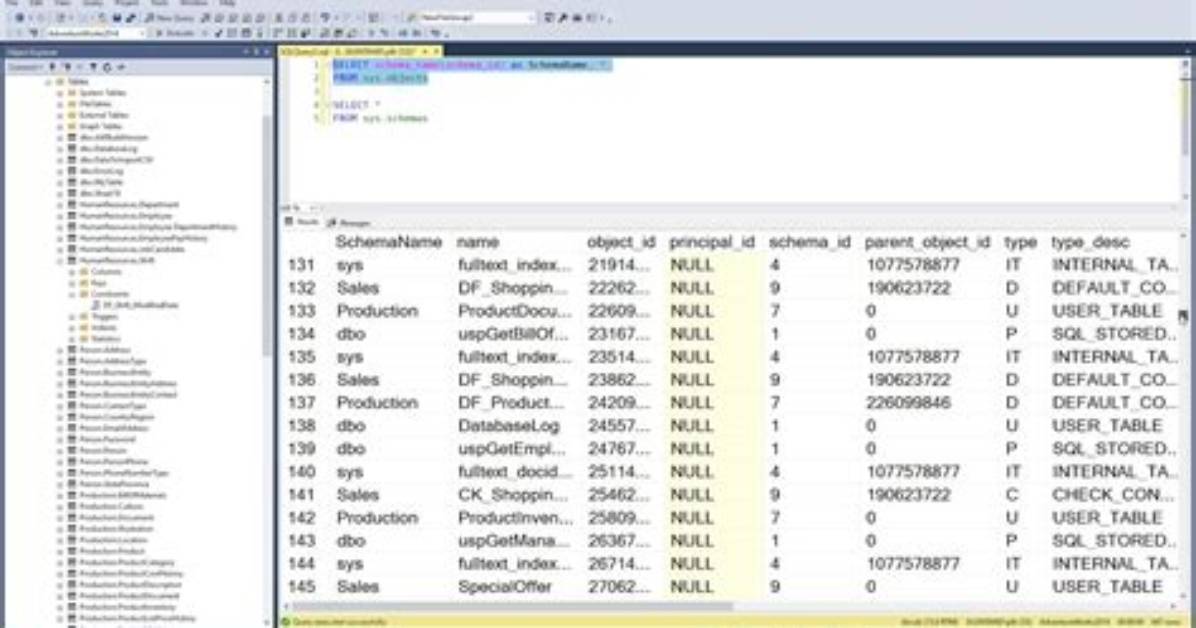Image resolution: width=1196 pixels, height=628 pixels.
Task: Click the Refresh icon in Object Explorer toolbar
Action: click(x=107, y=67)
